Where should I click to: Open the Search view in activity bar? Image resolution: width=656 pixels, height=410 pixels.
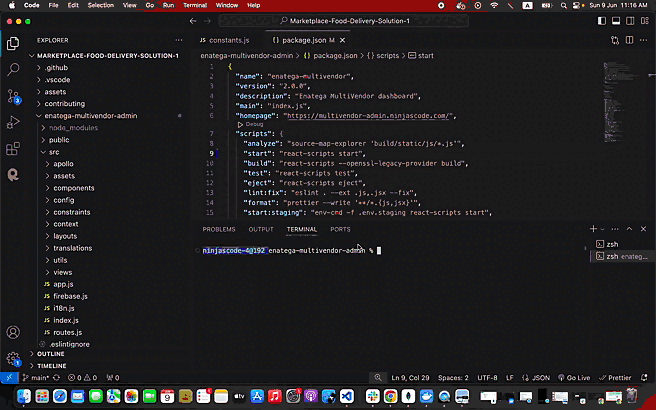(x=13, y=70)
